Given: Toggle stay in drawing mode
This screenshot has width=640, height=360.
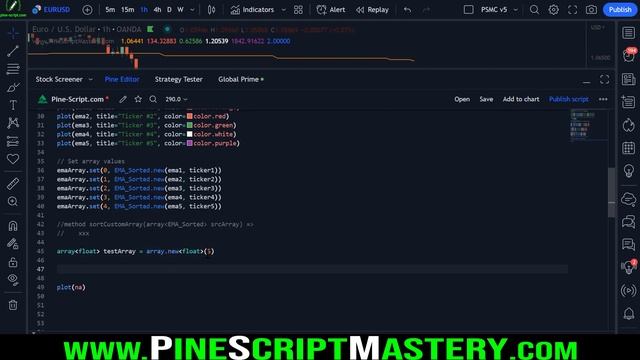Looking at the screenshot, I should click(x=13, y=244).
